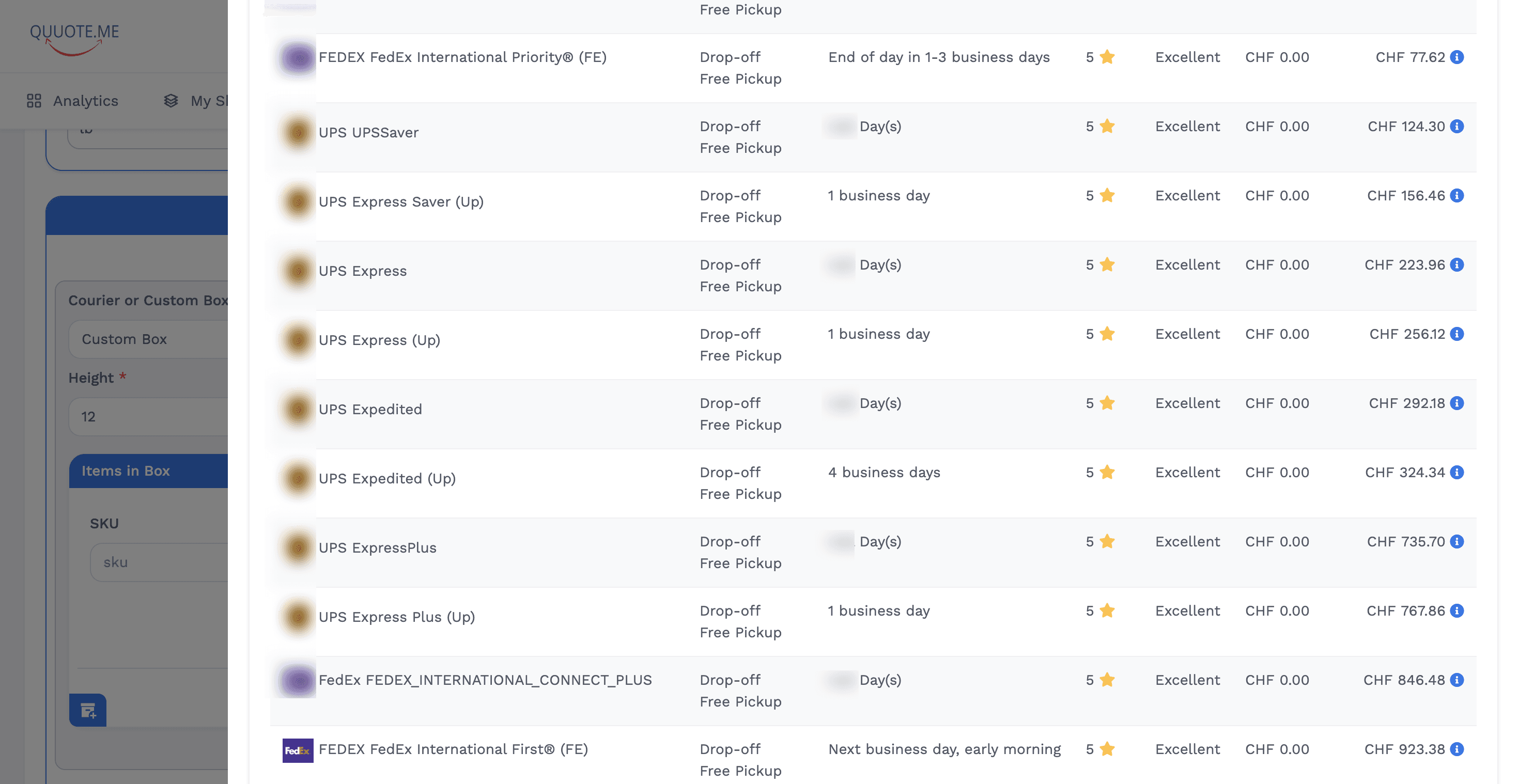Select the UPS UPSSaver shipping rate
Viewport: 1519px width, 784px height.
point(368,133)
